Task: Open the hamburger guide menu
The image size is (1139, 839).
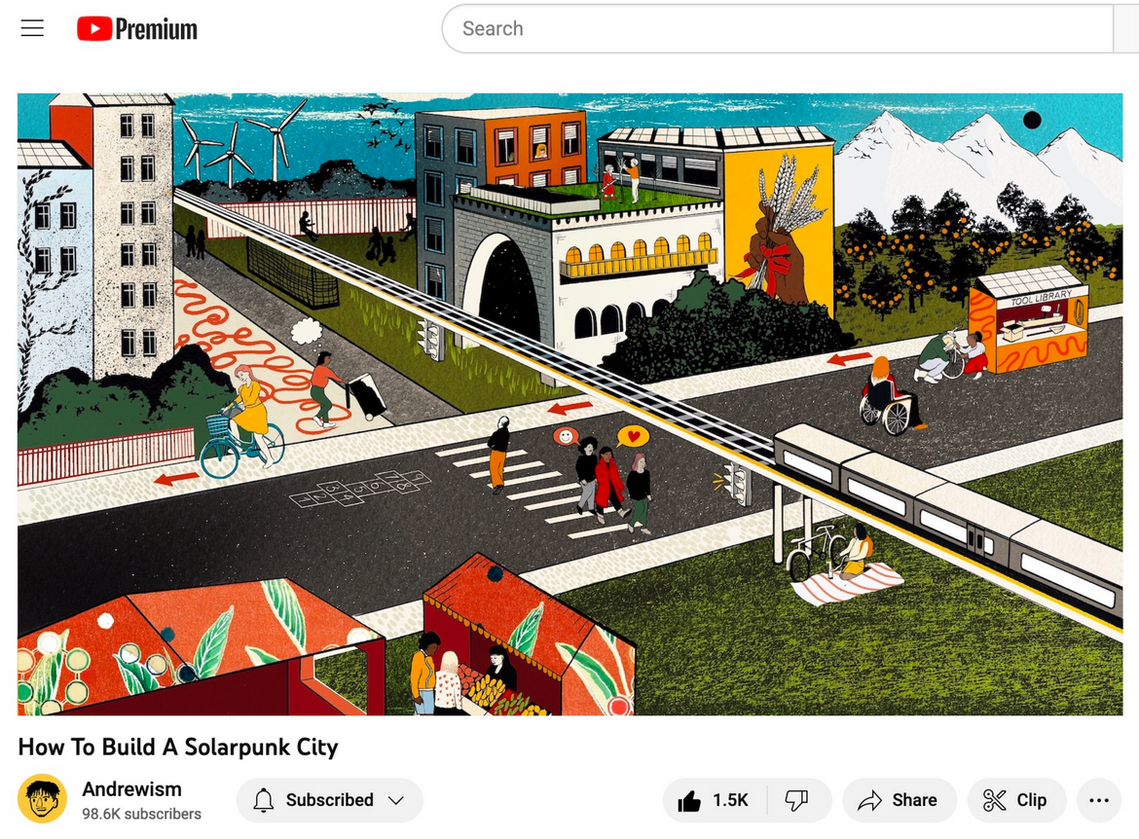Action: (x=32, y=28)
